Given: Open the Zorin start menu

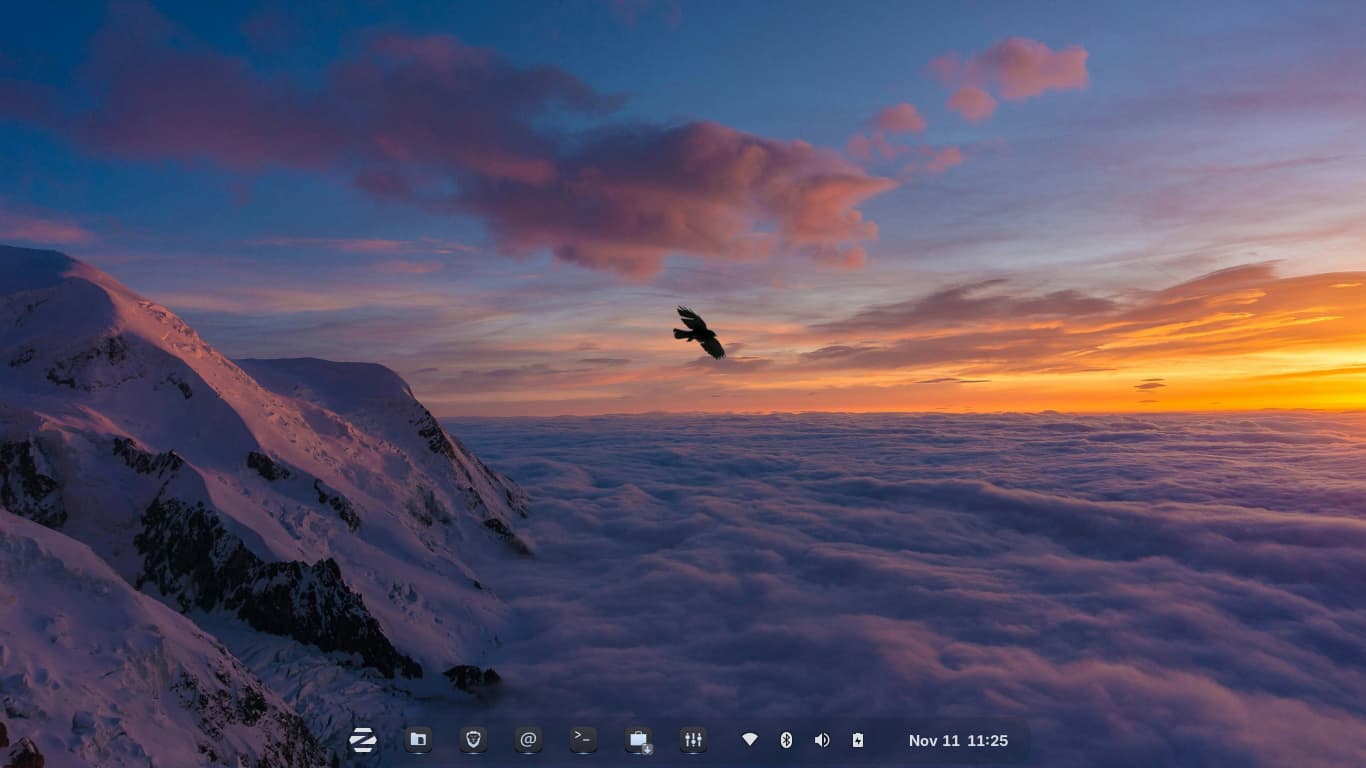Looking at the screenshot, I should pyautogui.click(x=362, y=740).
